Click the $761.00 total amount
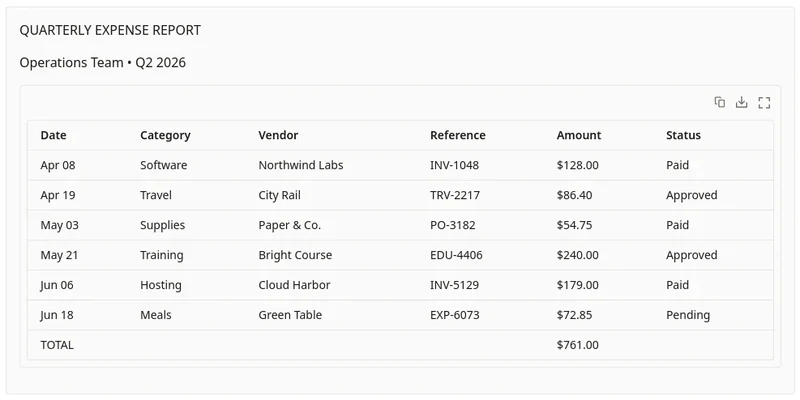Viewport: 800px width, 400px height. click(578, 345)
